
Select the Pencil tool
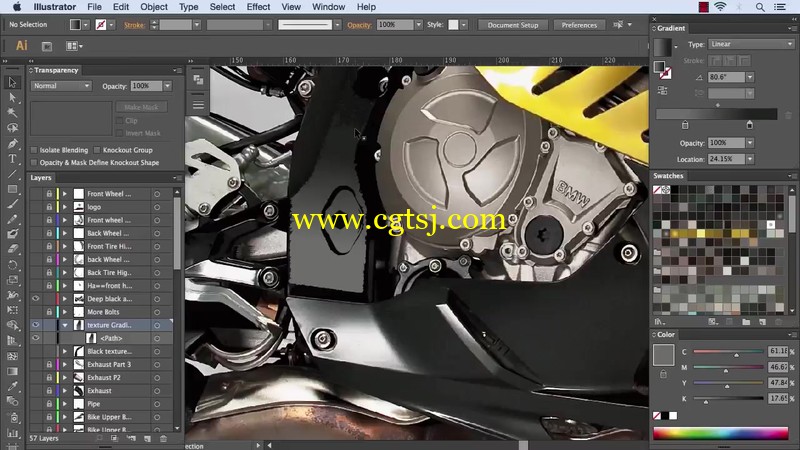(x=12, y=219)
